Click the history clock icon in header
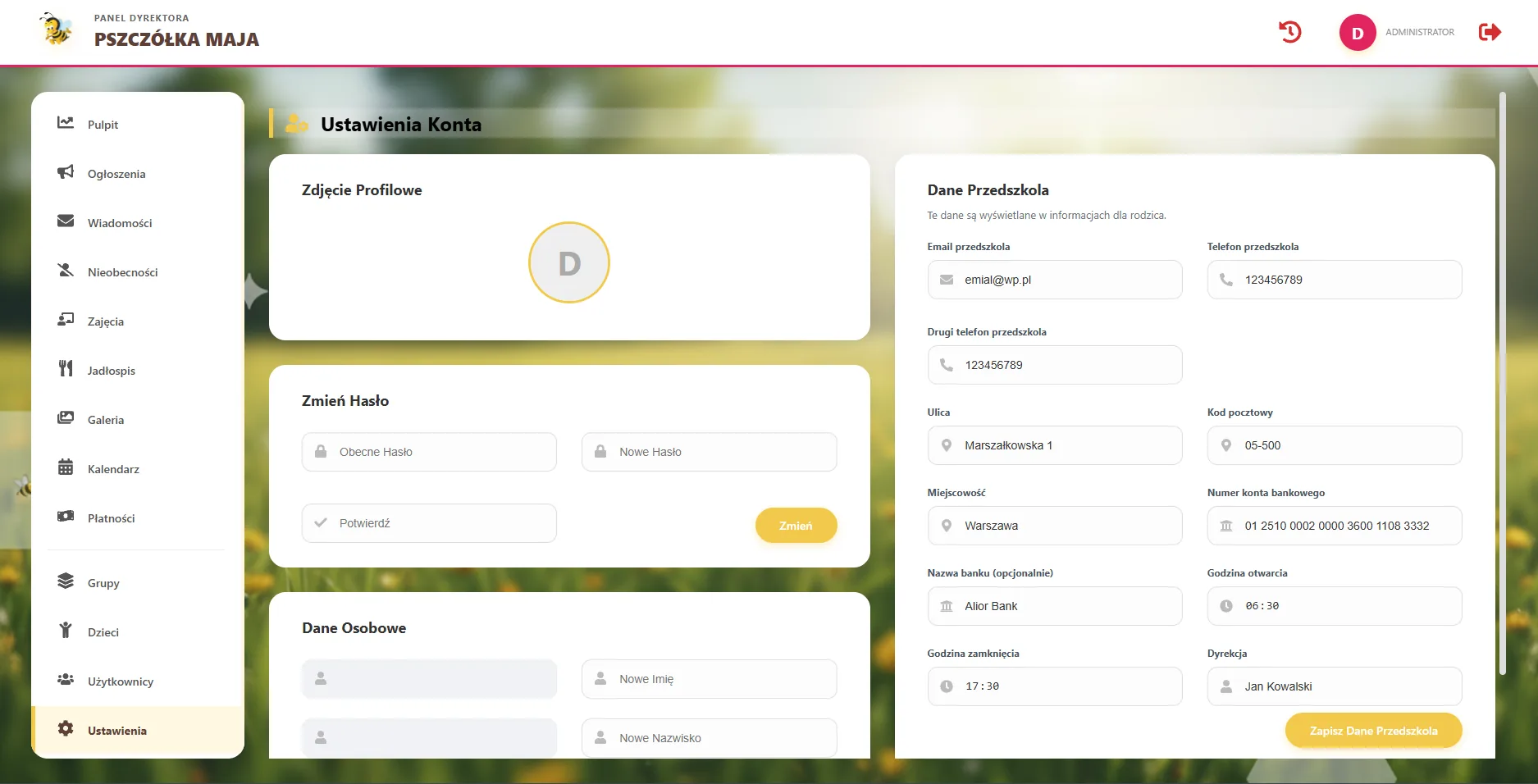1538x784 pixels. [x=1289, y=32]
